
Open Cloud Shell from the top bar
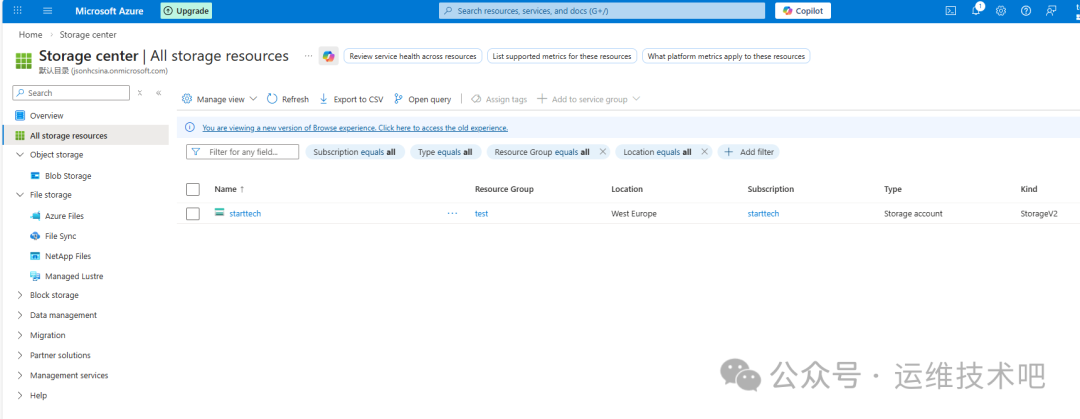(951, 11)
